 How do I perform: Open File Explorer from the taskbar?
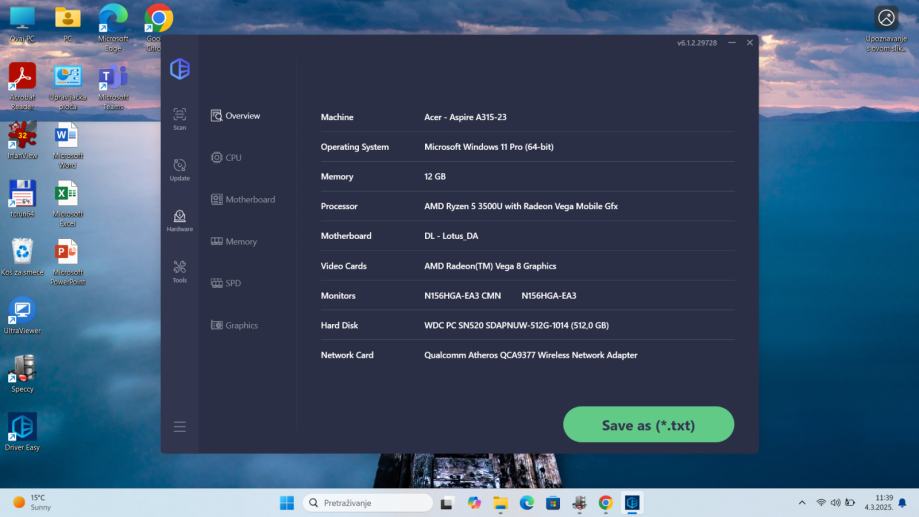click(x=501, y=503)
